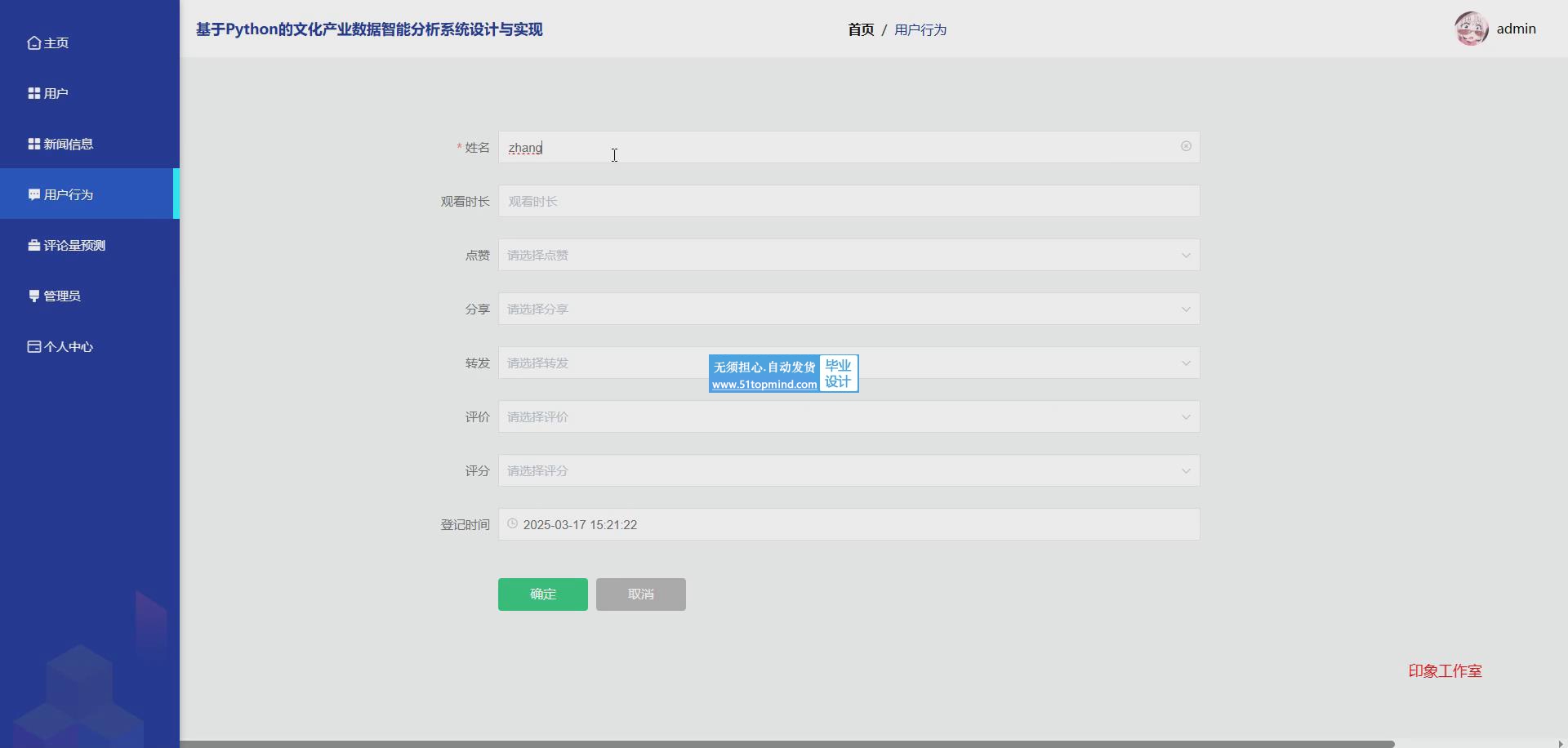Click the icon beside 管理员
The height and width of the screenshot is (748, 1568).
33,296
